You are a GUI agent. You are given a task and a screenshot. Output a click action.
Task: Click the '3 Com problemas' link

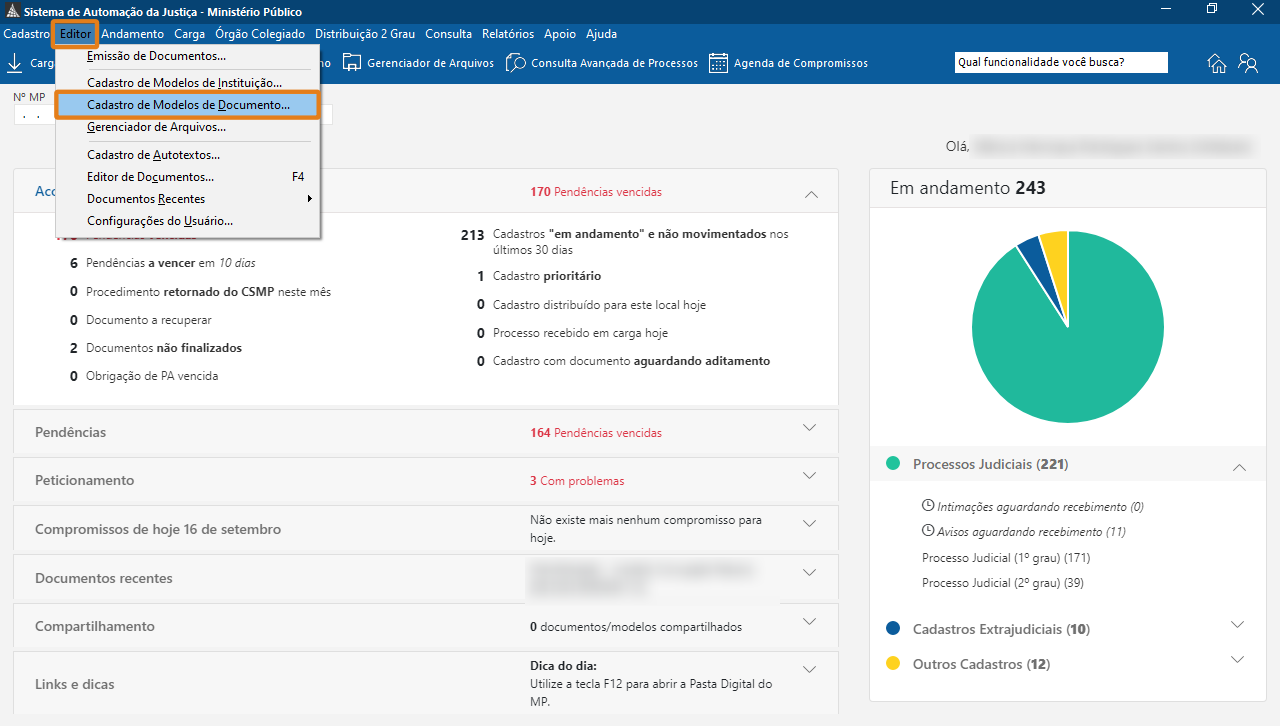pyautogui.click(x=577, y=481)
